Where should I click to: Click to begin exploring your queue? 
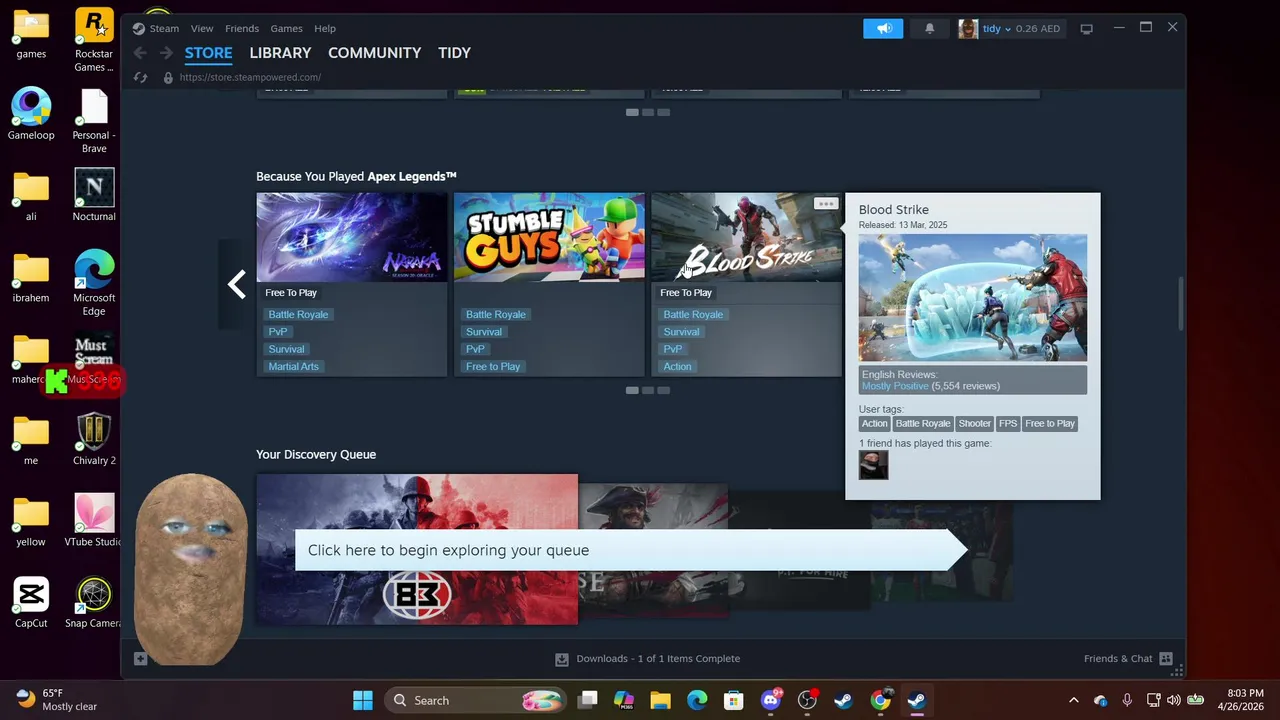click(x=630, y=550)
